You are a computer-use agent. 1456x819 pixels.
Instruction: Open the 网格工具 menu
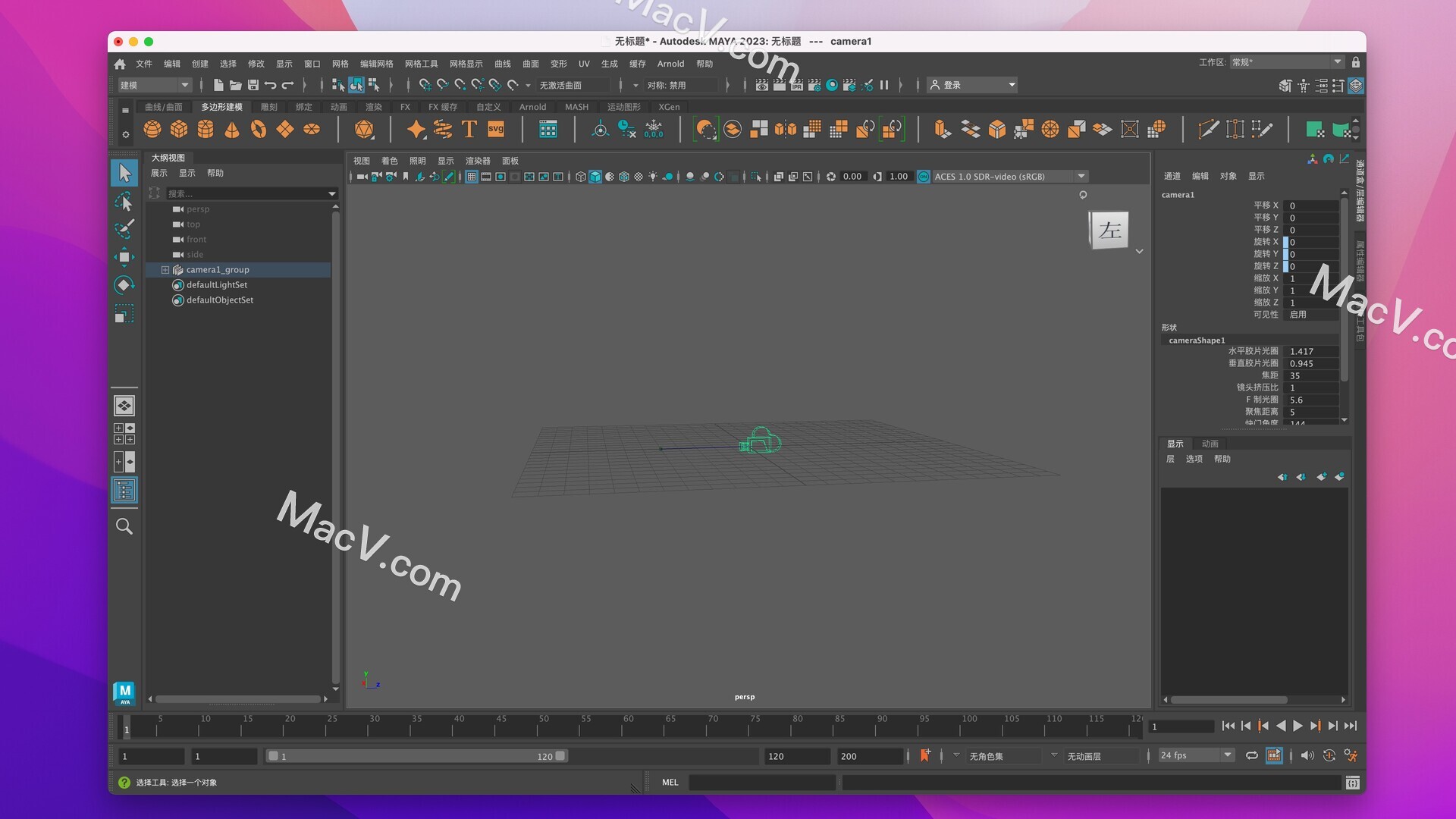coord(422,64)
